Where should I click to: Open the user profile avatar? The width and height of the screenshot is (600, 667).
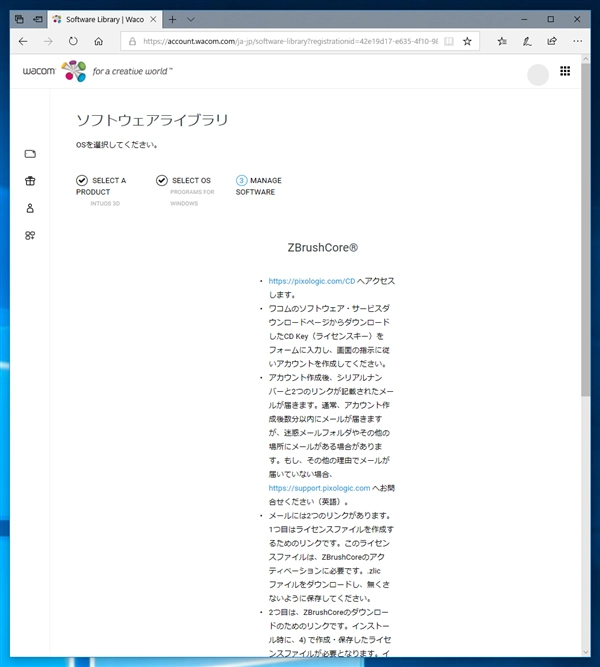pyautogui.click(x=538, y=75)
